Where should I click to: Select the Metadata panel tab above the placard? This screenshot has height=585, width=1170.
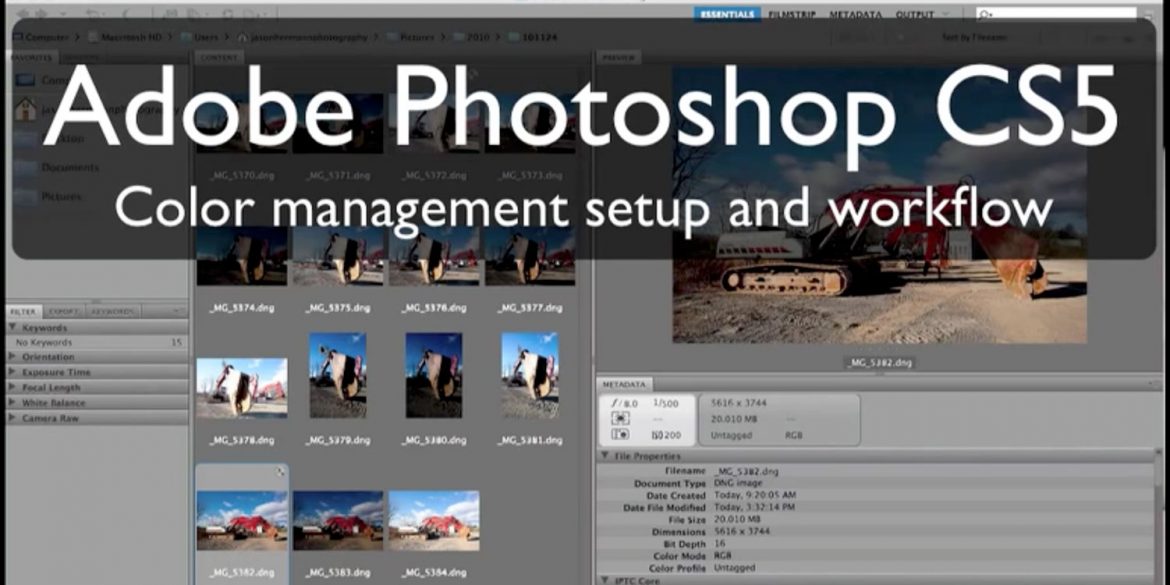pos(624,384)
